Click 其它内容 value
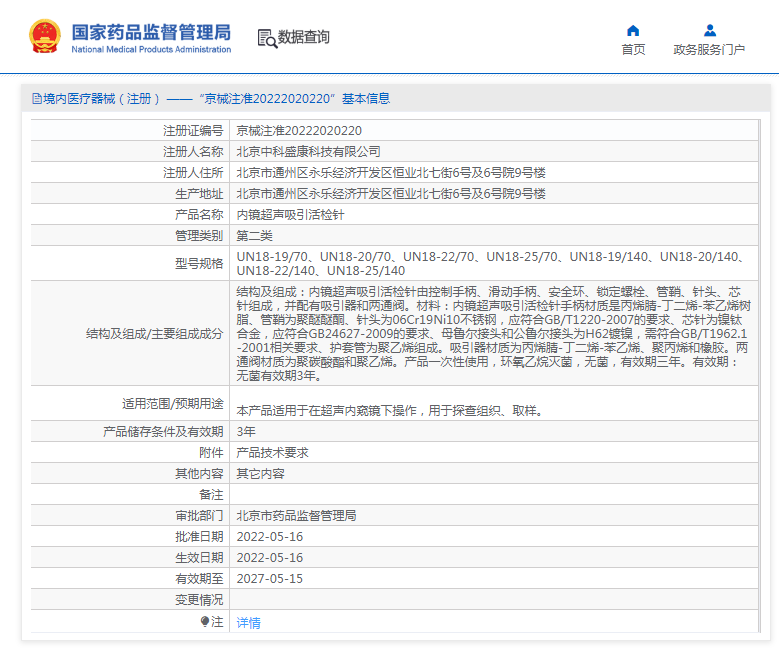Image resolution: width=779 pixels, height=653 pixels. pos(260,473)
